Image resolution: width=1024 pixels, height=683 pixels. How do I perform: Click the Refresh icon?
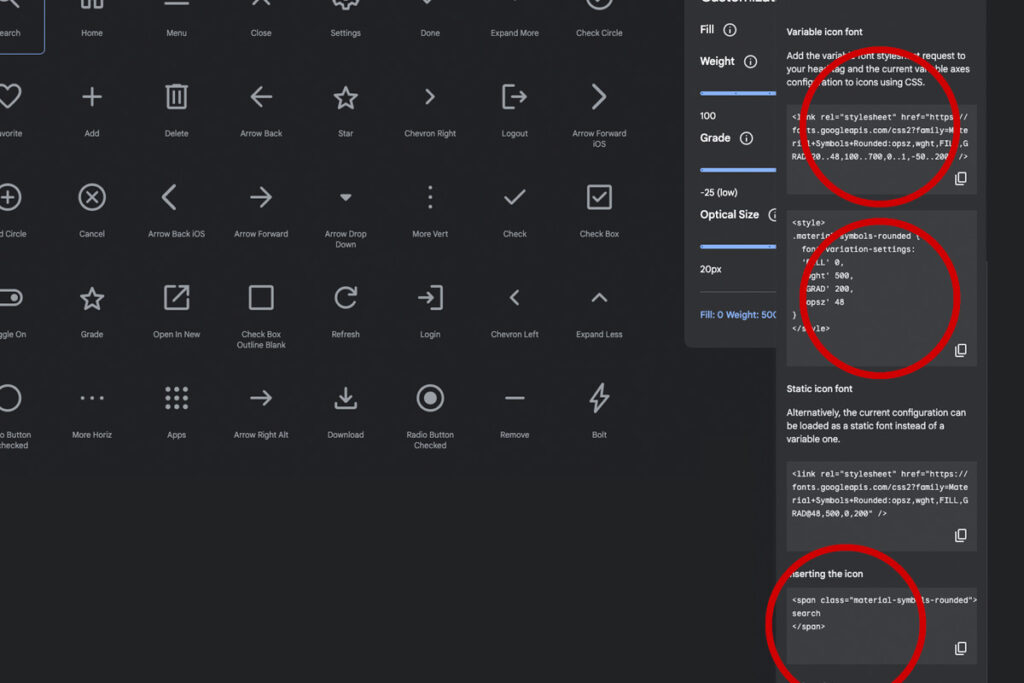(x=345, y=298)
